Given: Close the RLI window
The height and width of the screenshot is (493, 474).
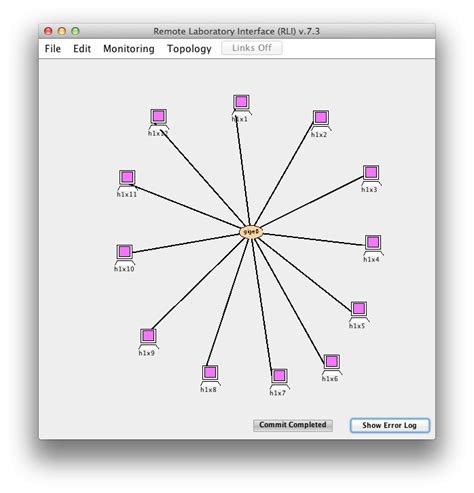Looking at the screenshot, I should (x=48, y=31).
